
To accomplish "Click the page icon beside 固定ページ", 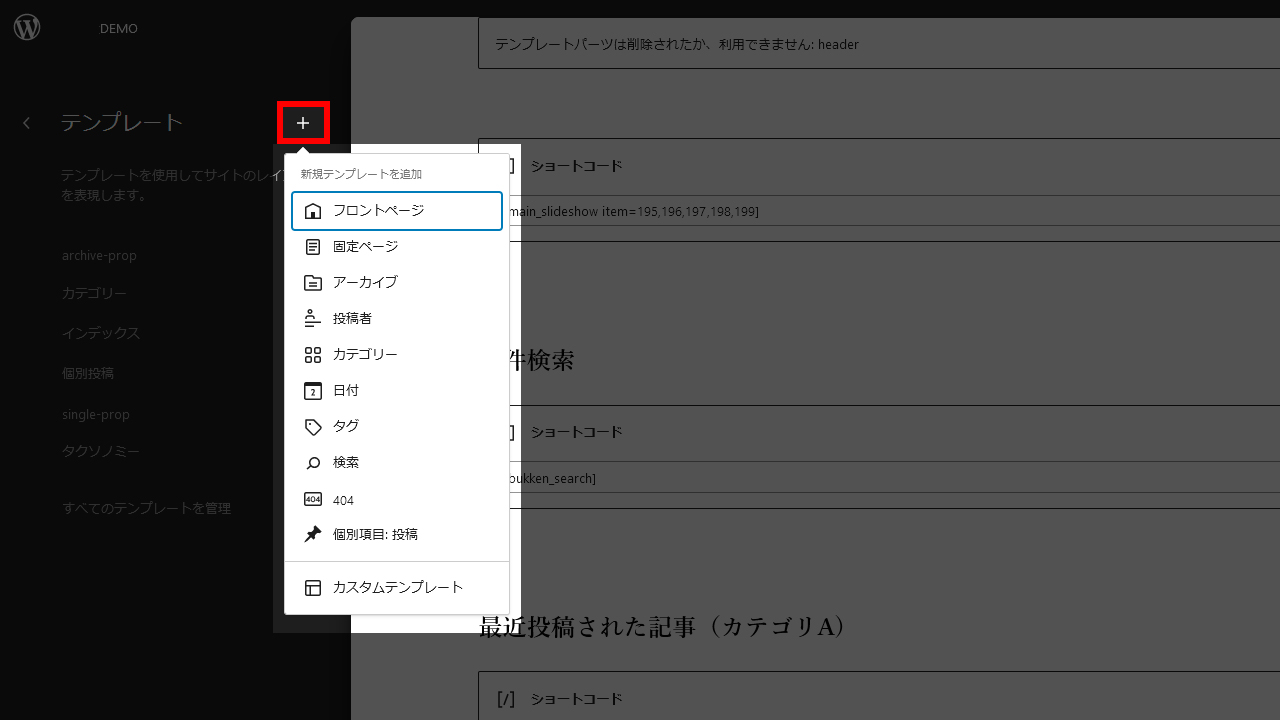I will click(313, 247).
